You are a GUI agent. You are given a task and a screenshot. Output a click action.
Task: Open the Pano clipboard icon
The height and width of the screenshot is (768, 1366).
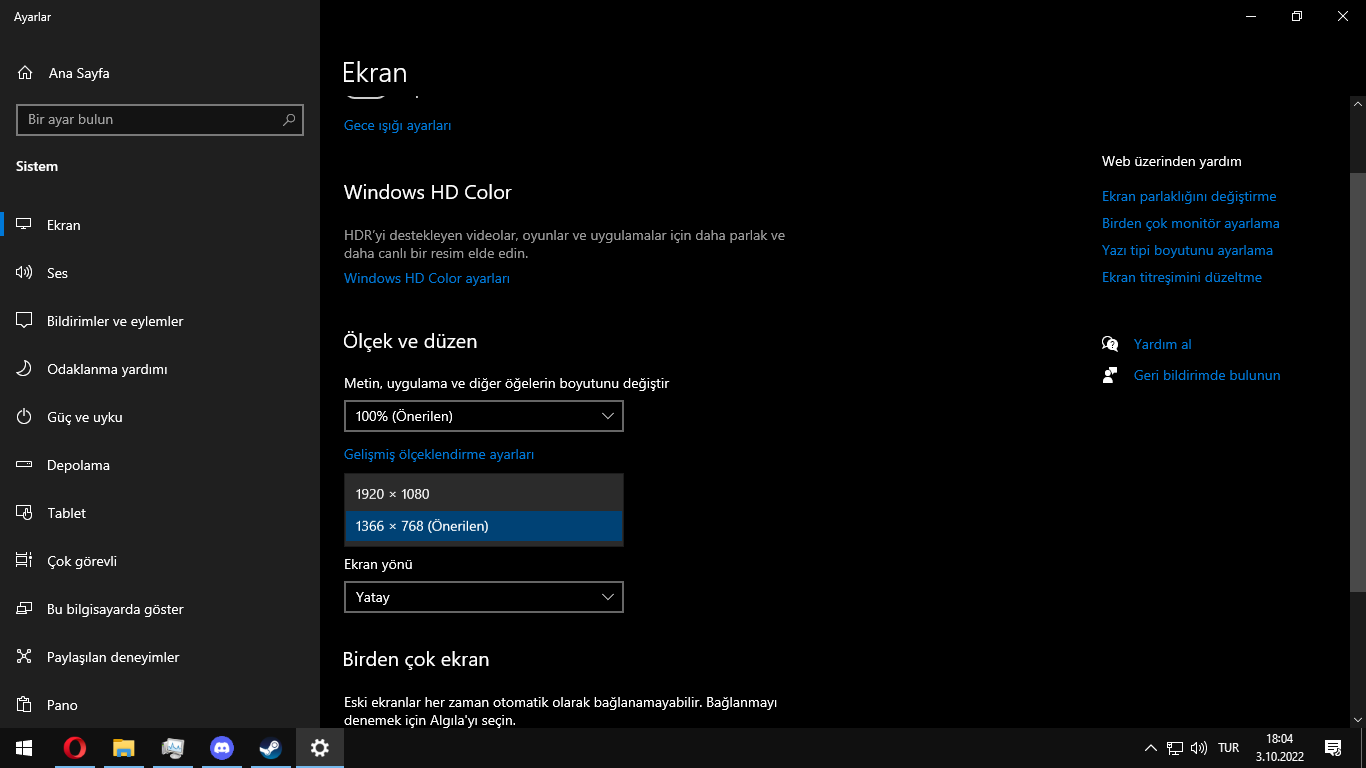(x=25, y=705)
